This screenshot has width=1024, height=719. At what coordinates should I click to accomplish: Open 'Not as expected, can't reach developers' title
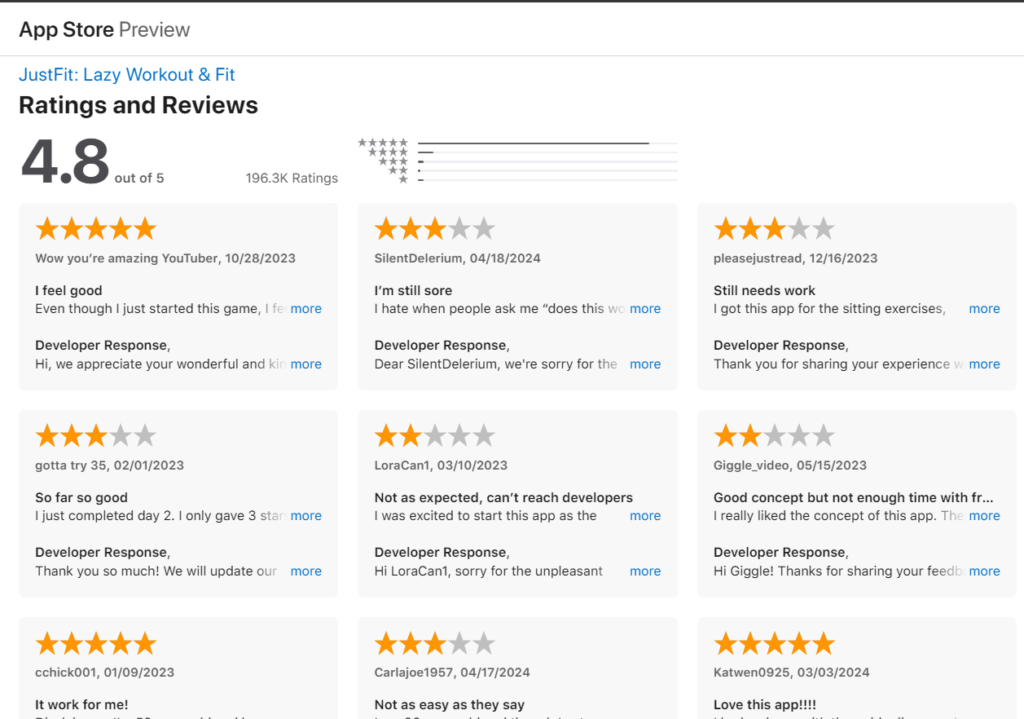tap(504, 498)
